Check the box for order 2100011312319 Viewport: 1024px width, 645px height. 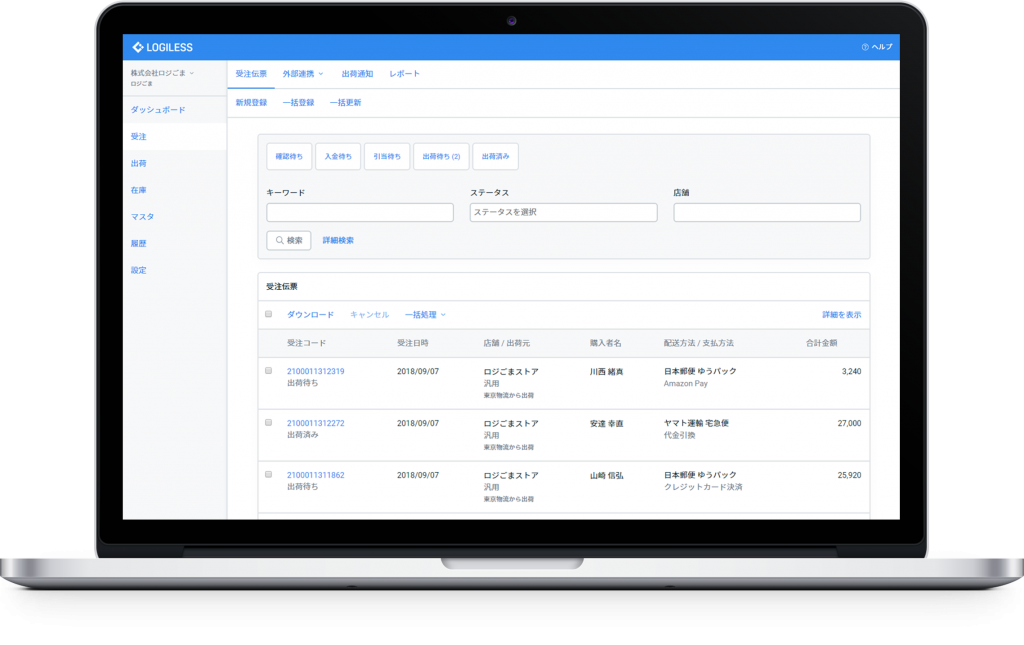pyautogui.click(x=268, y=371)
